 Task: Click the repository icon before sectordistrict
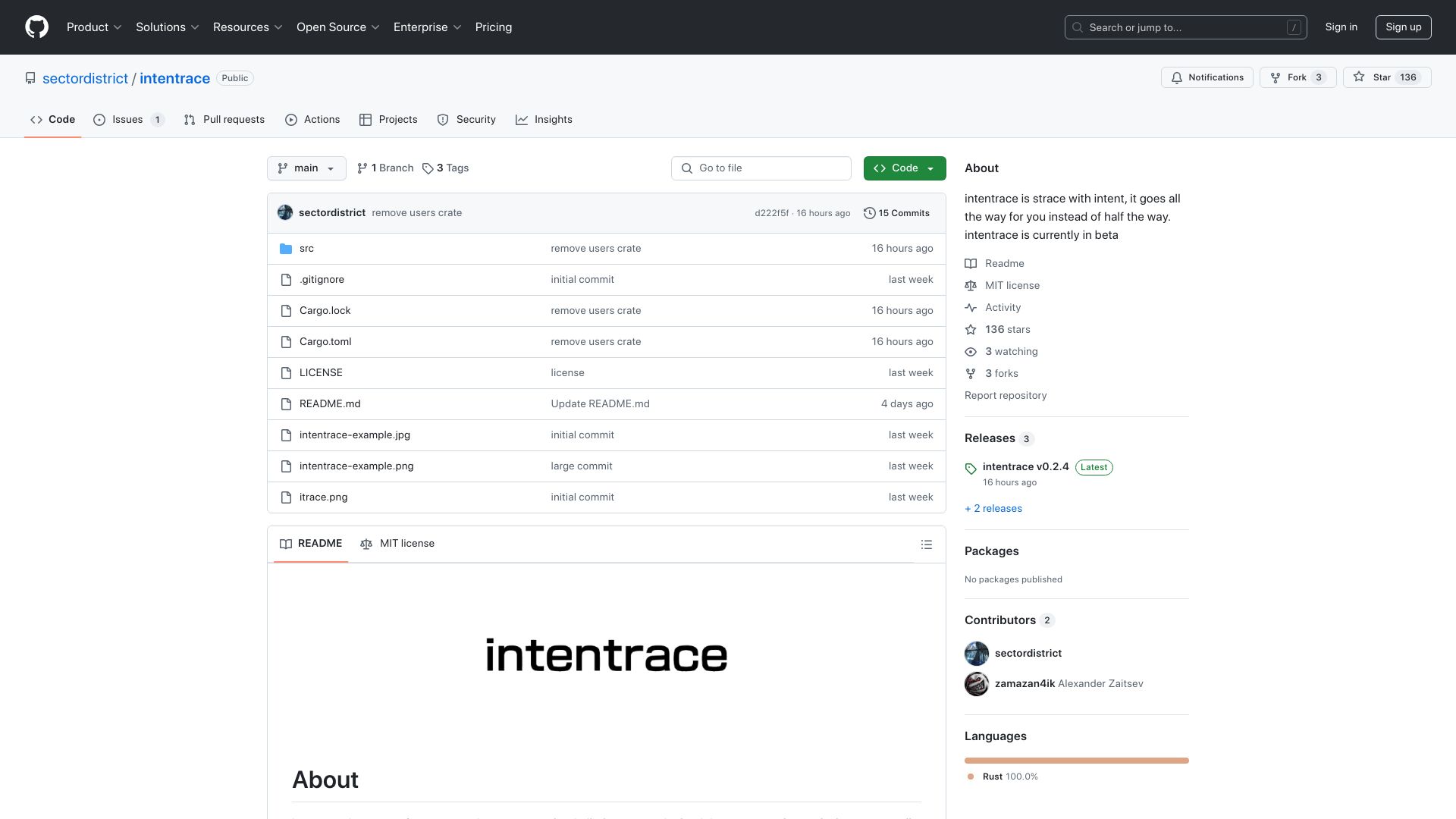[x=30, y=79]
